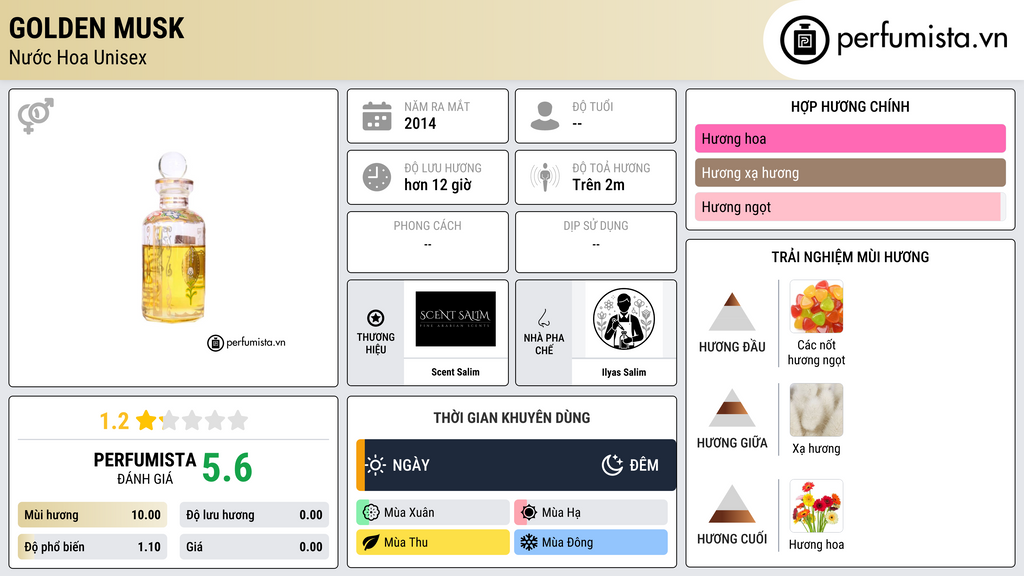This screenshot has width=1024, height=576.
Task: Click the nose icon above Nhà pha chế
Action: tap(543, 318)
